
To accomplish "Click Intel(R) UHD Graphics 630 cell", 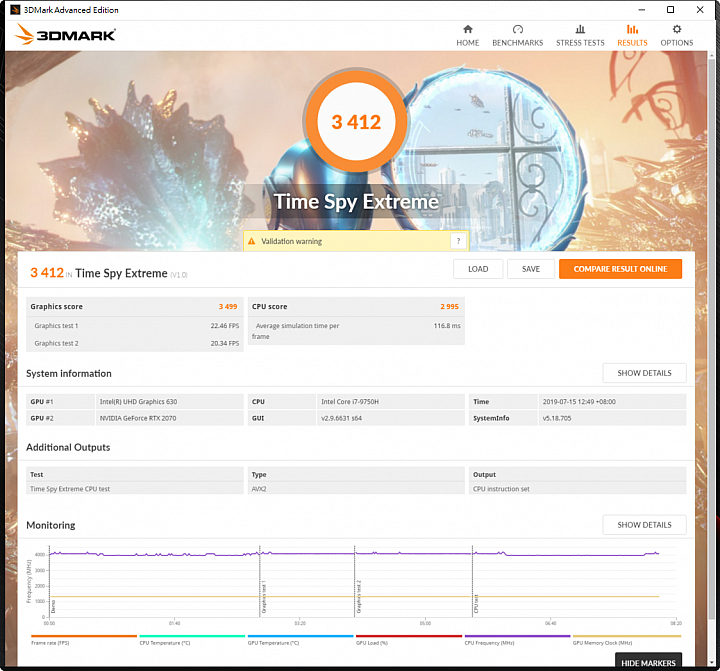I will click(169, 401).
